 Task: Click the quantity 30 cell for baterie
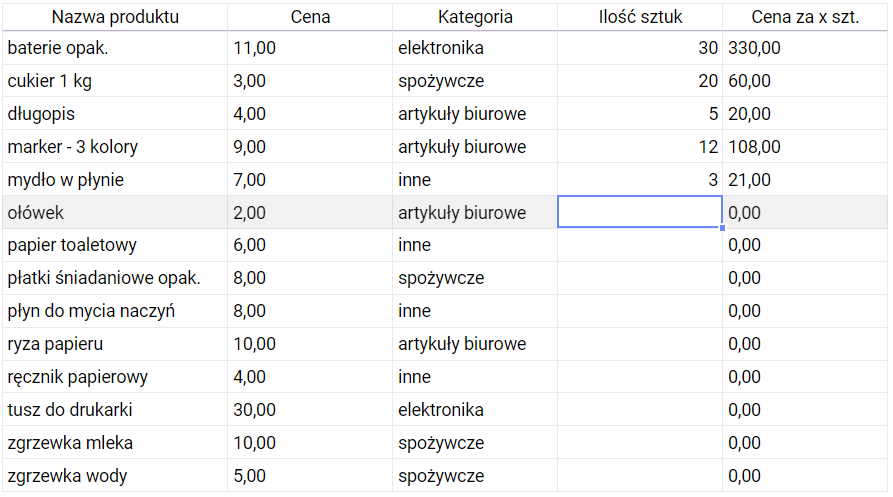(640, 48)
